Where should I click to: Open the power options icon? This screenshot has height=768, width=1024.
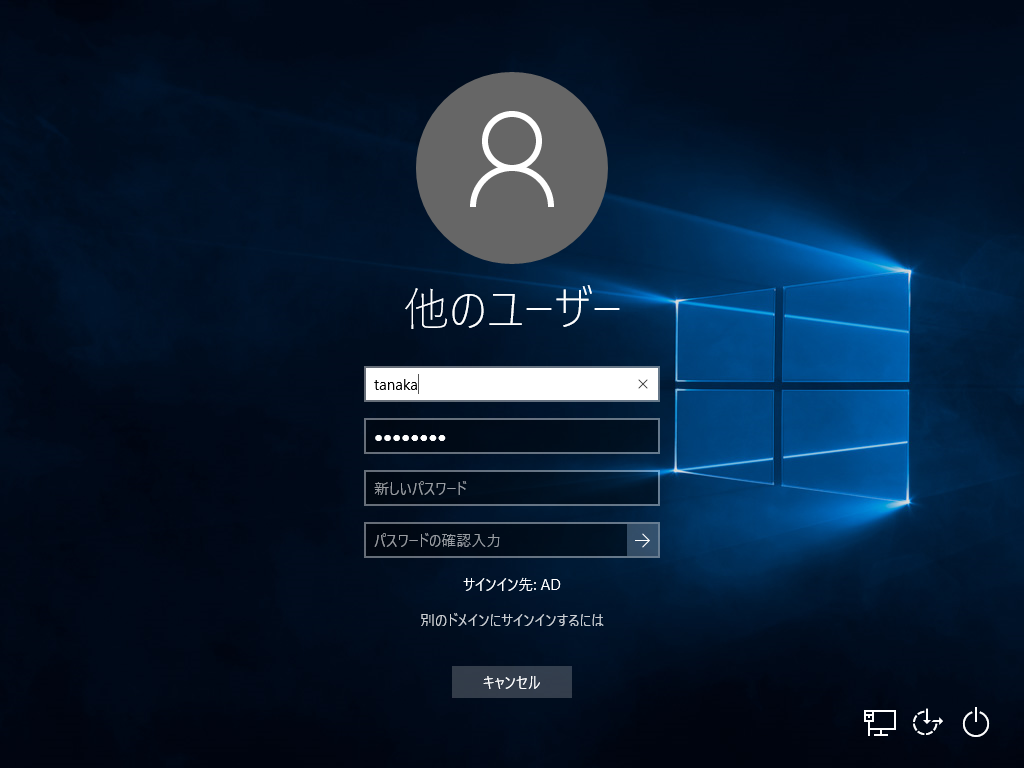click(976, 722)
